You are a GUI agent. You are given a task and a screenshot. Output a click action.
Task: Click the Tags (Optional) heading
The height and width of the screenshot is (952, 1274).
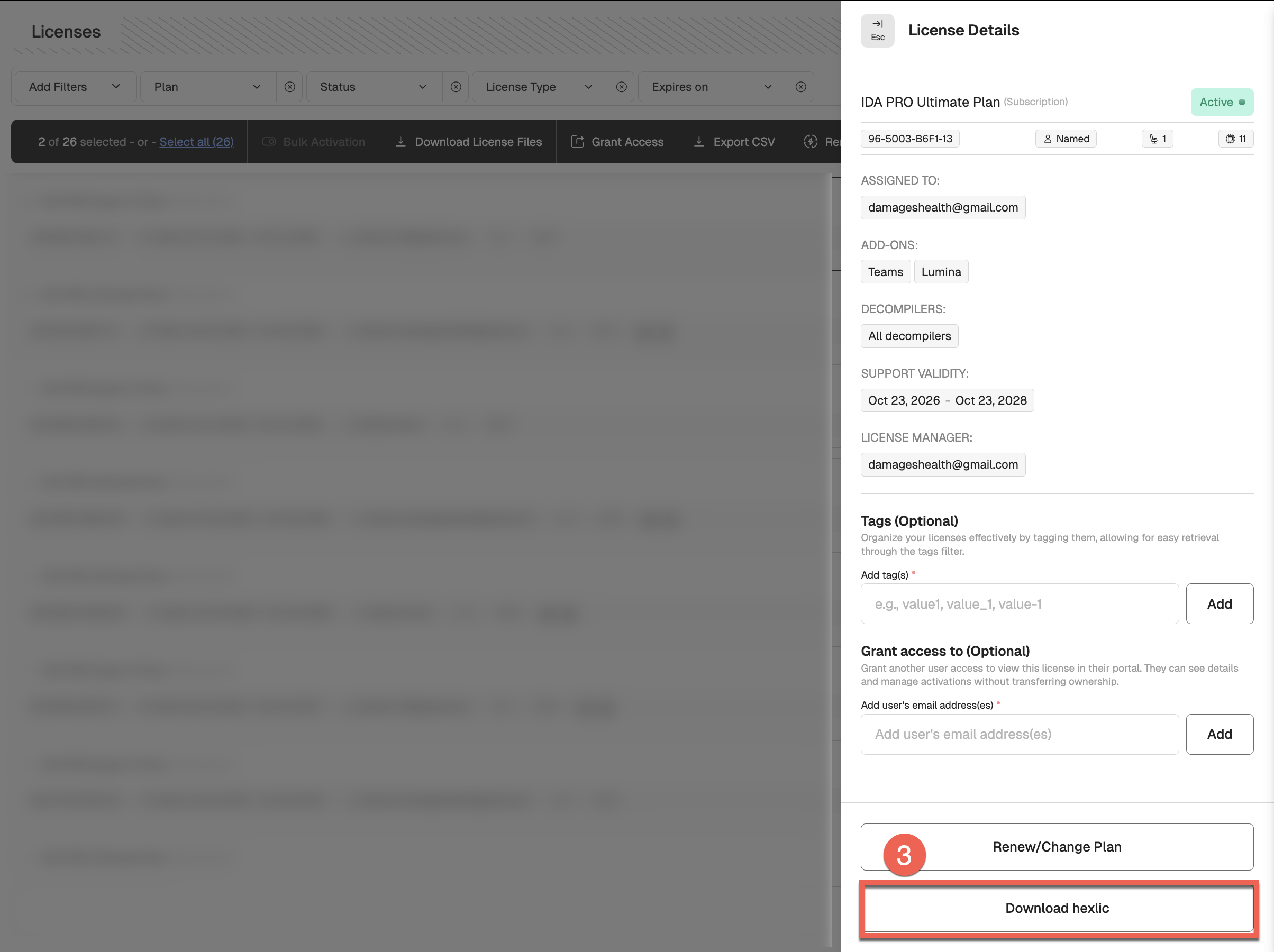coord(909,520)
